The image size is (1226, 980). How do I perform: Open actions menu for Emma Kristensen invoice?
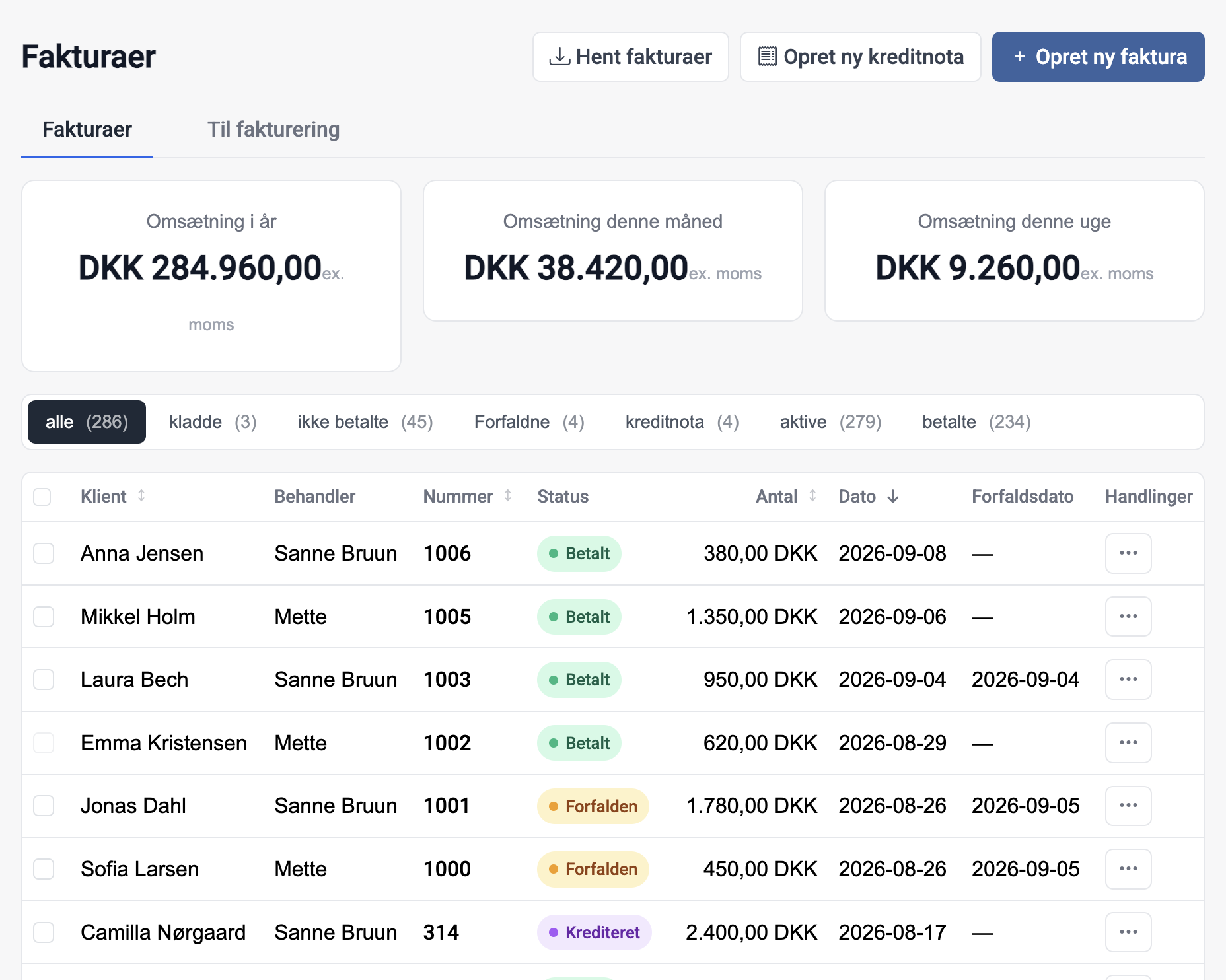click(1128, 743)
